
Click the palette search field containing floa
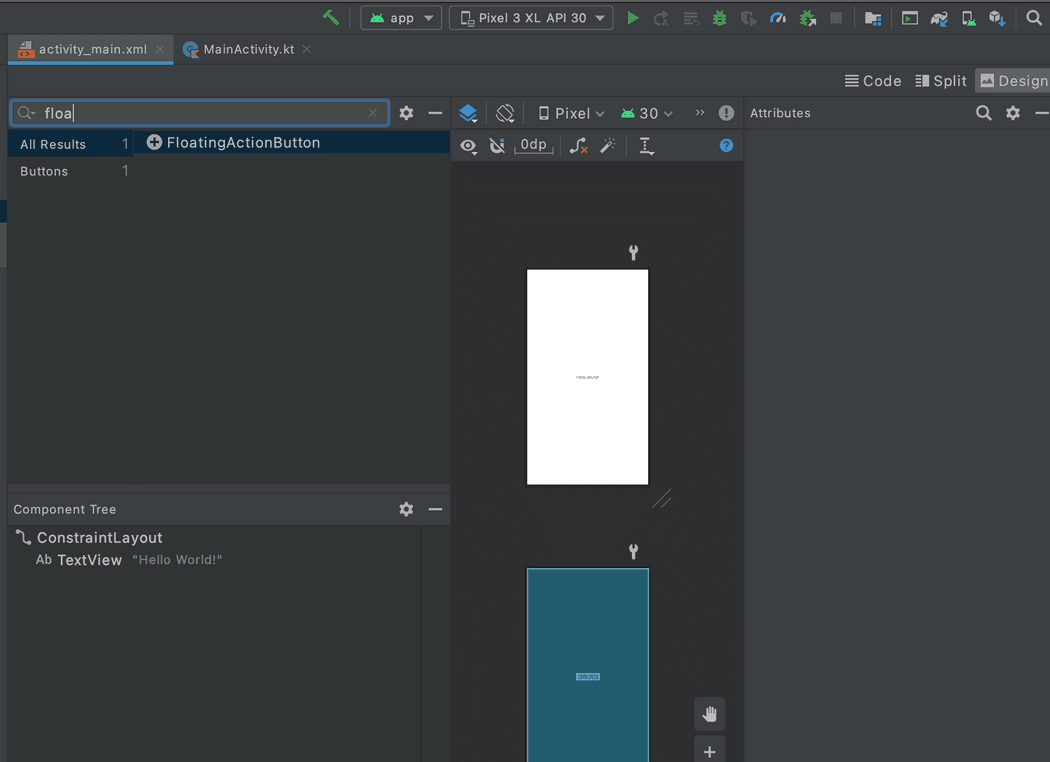pyautogui.click(x=200, y=113)
